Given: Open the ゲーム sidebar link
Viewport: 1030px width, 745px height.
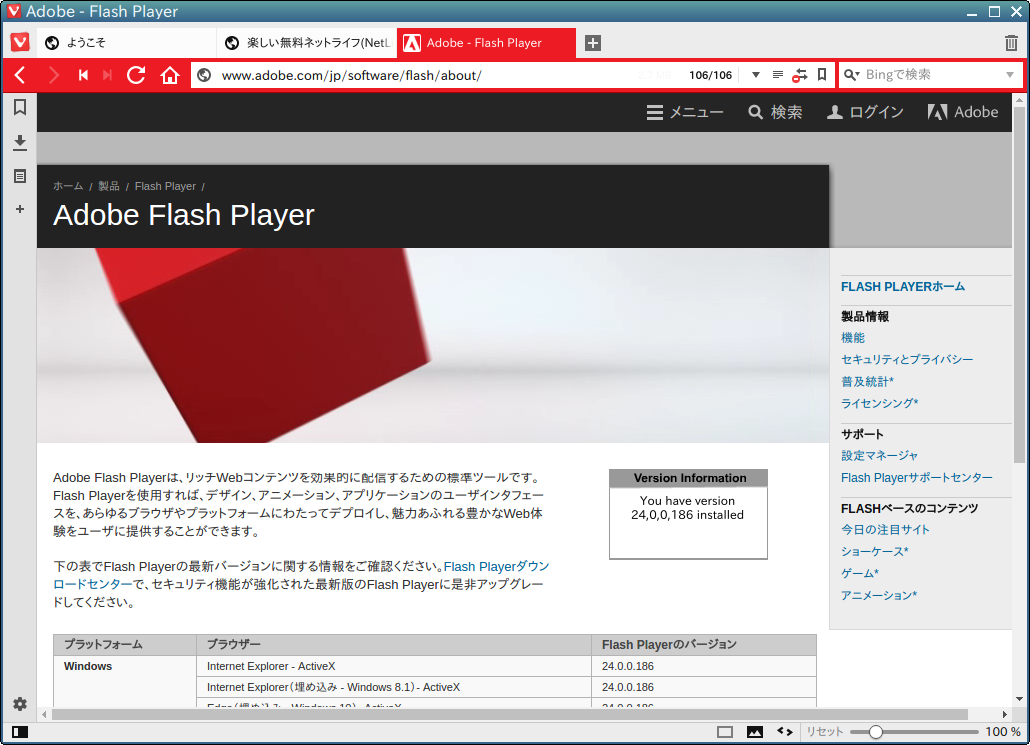Looking at the screenshot, I should pos(860,574).
